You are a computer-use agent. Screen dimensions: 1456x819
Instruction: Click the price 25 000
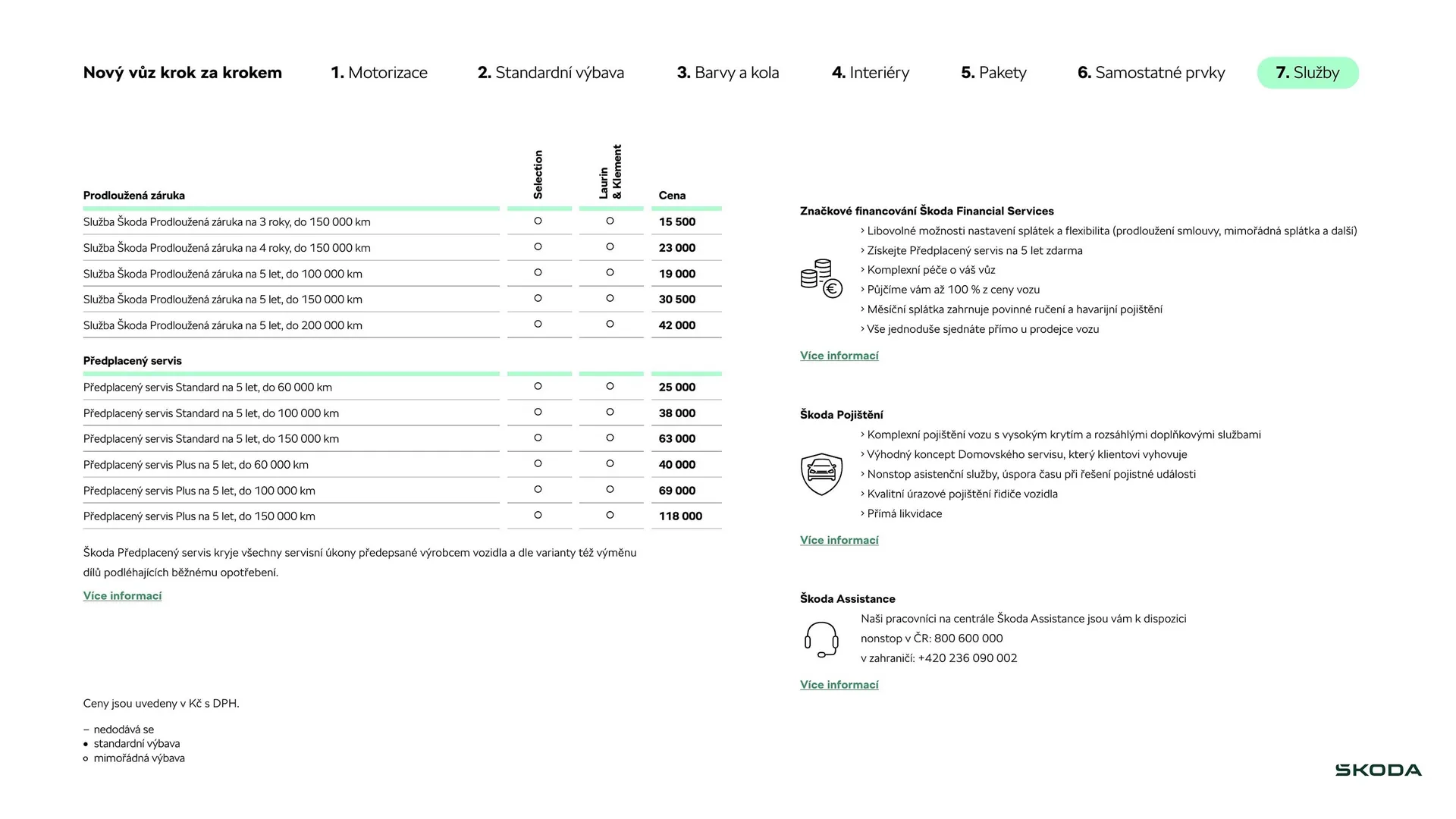677,388
